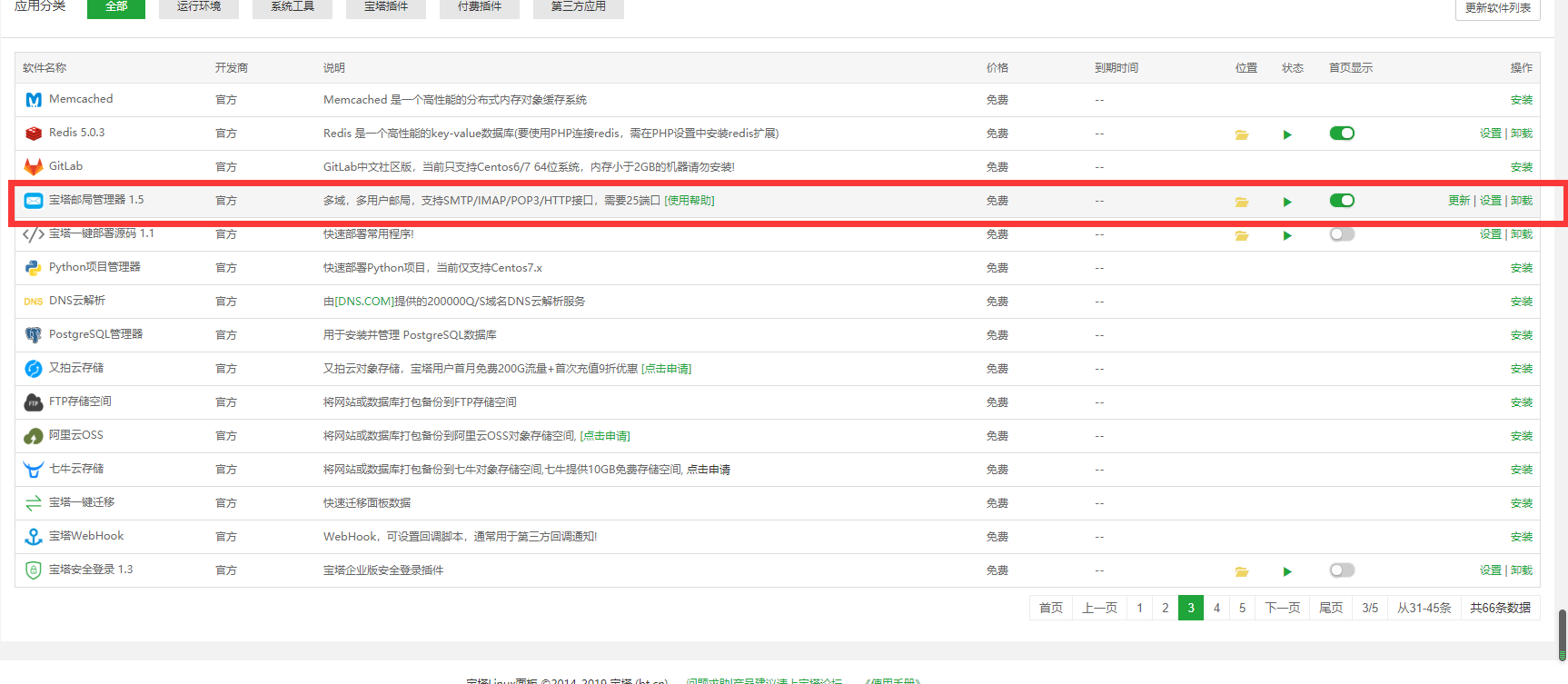Open the 使用帮助 link for mail manager
1568x684 pixels.
coord(690,201)
